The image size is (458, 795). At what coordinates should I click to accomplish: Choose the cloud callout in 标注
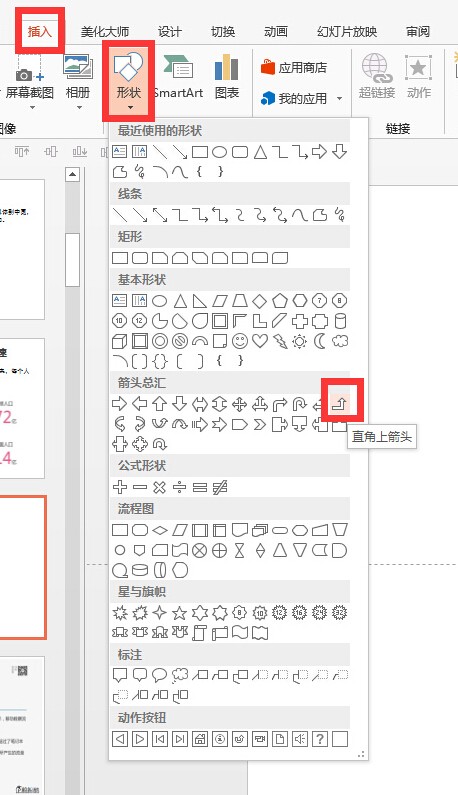pos(180,675)
